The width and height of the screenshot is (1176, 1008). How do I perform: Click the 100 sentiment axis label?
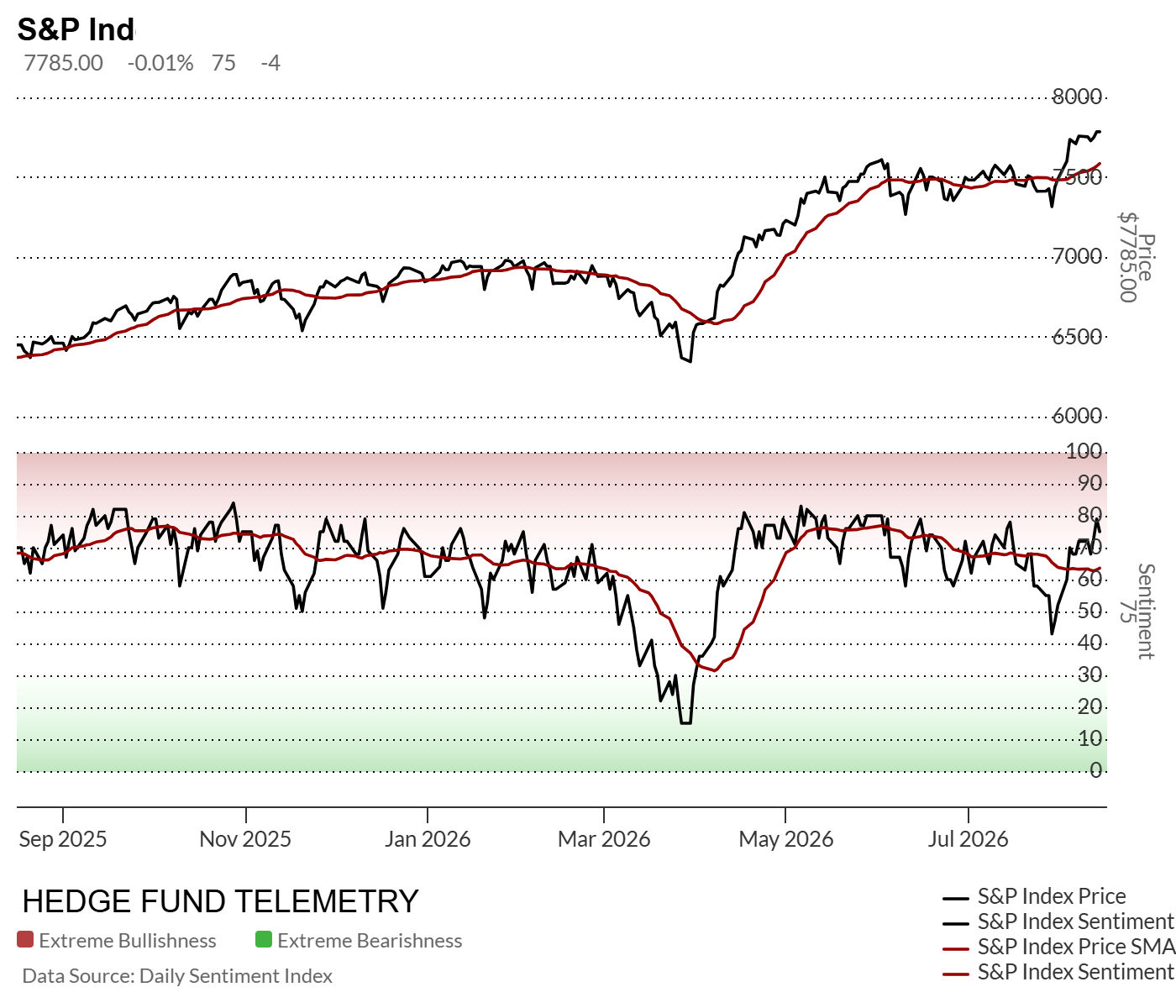tap(1084, 452)
